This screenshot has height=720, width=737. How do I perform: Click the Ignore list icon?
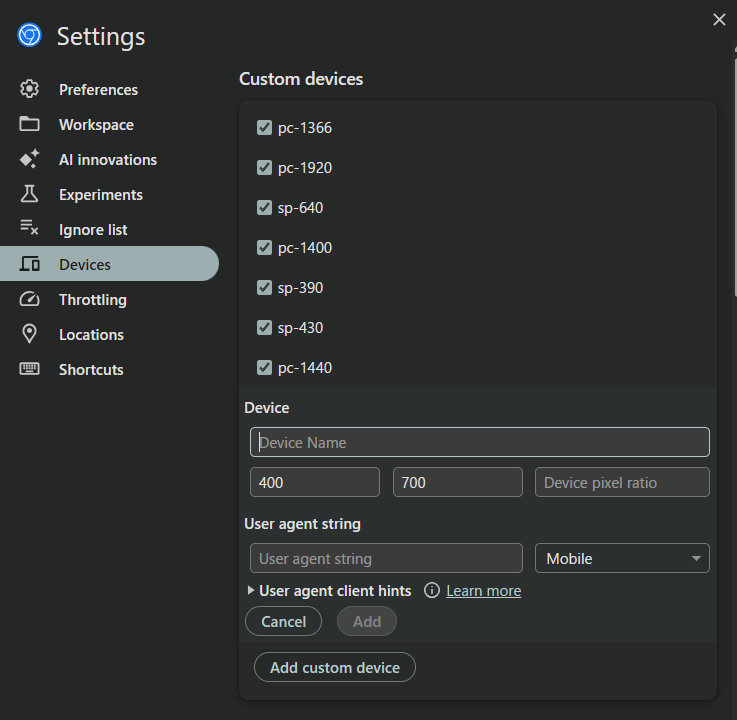[x=29, y=228]
